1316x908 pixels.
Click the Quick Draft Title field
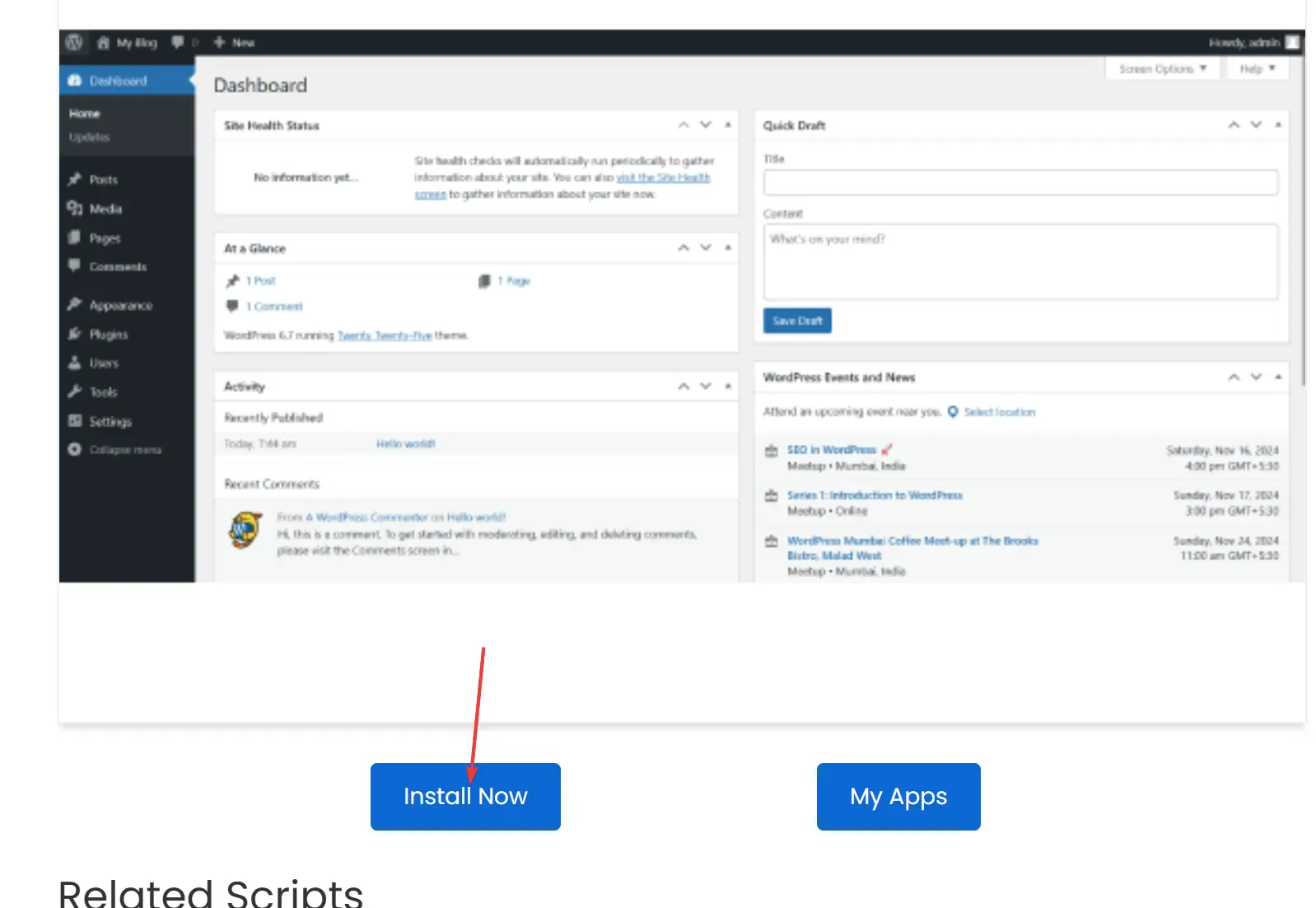coord(1020,182)
